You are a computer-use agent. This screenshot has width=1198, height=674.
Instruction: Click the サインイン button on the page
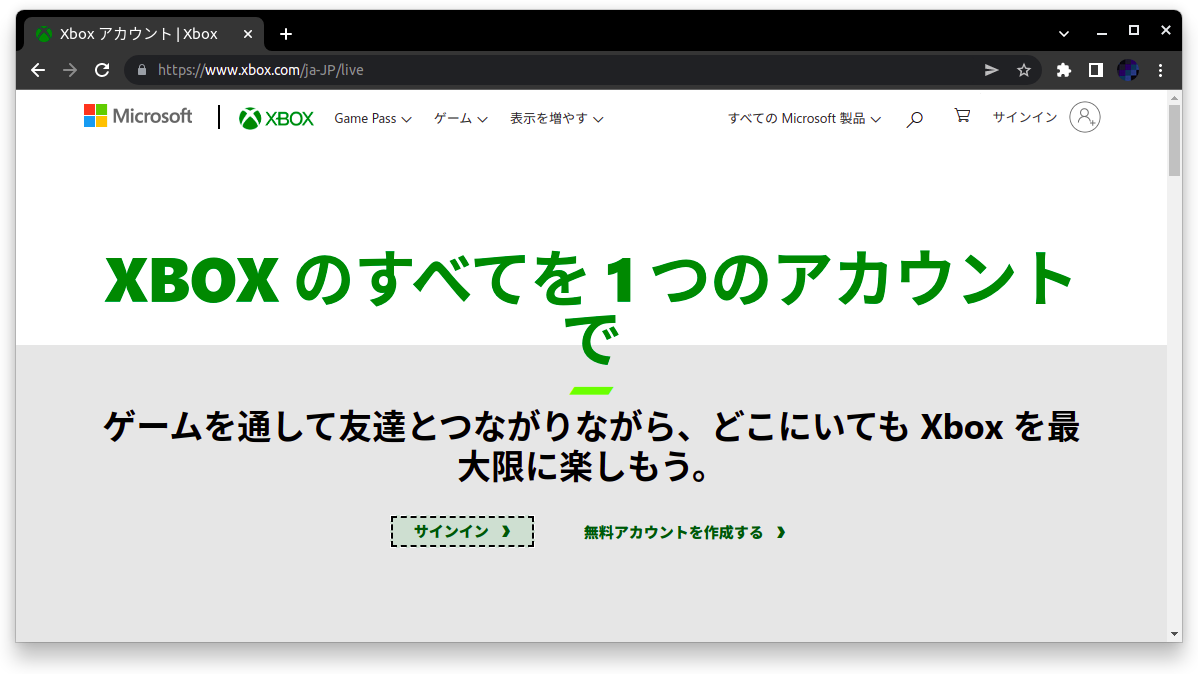(x=462, y=531)
